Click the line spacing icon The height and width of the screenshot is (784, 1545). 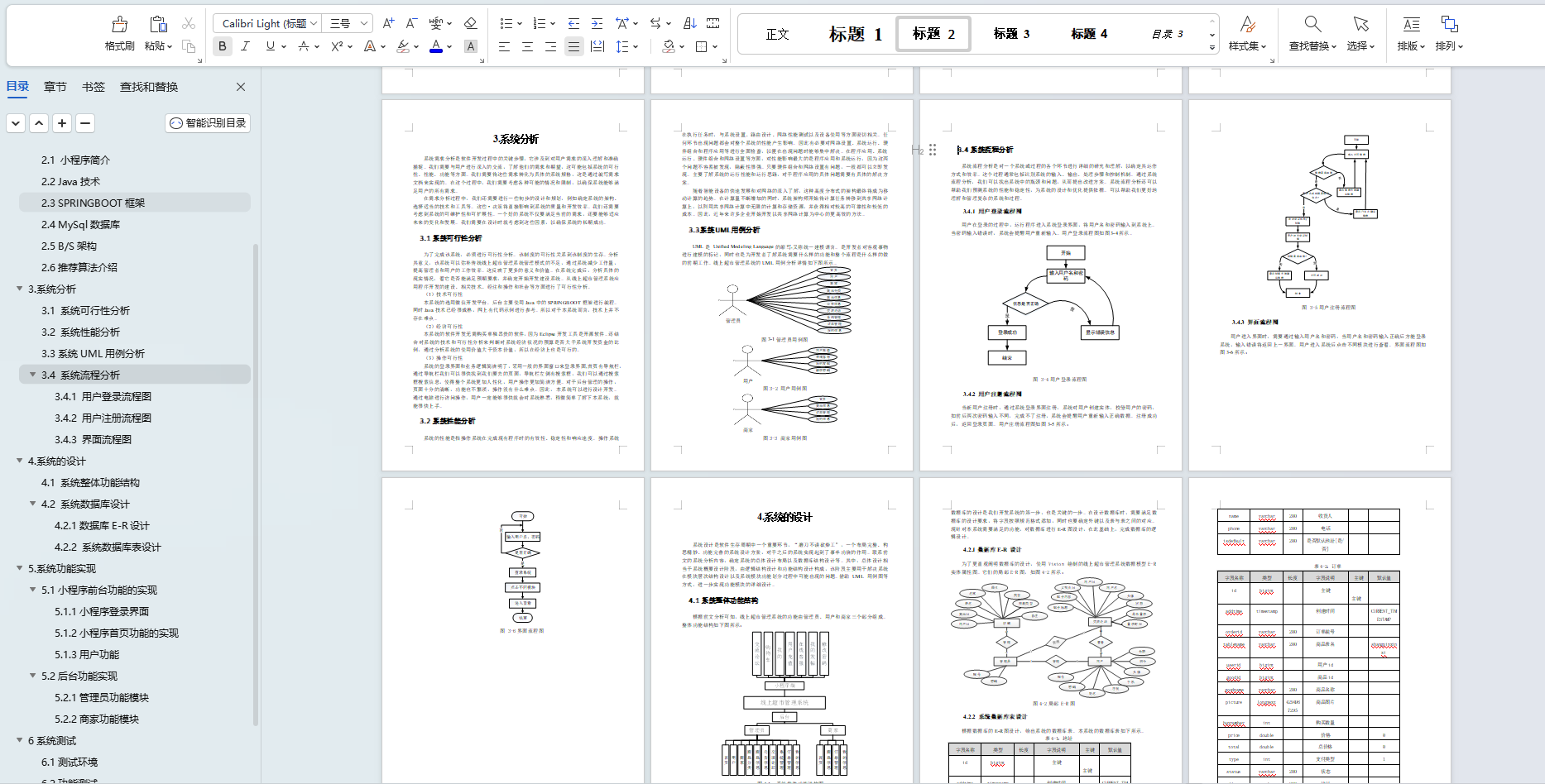623,46
